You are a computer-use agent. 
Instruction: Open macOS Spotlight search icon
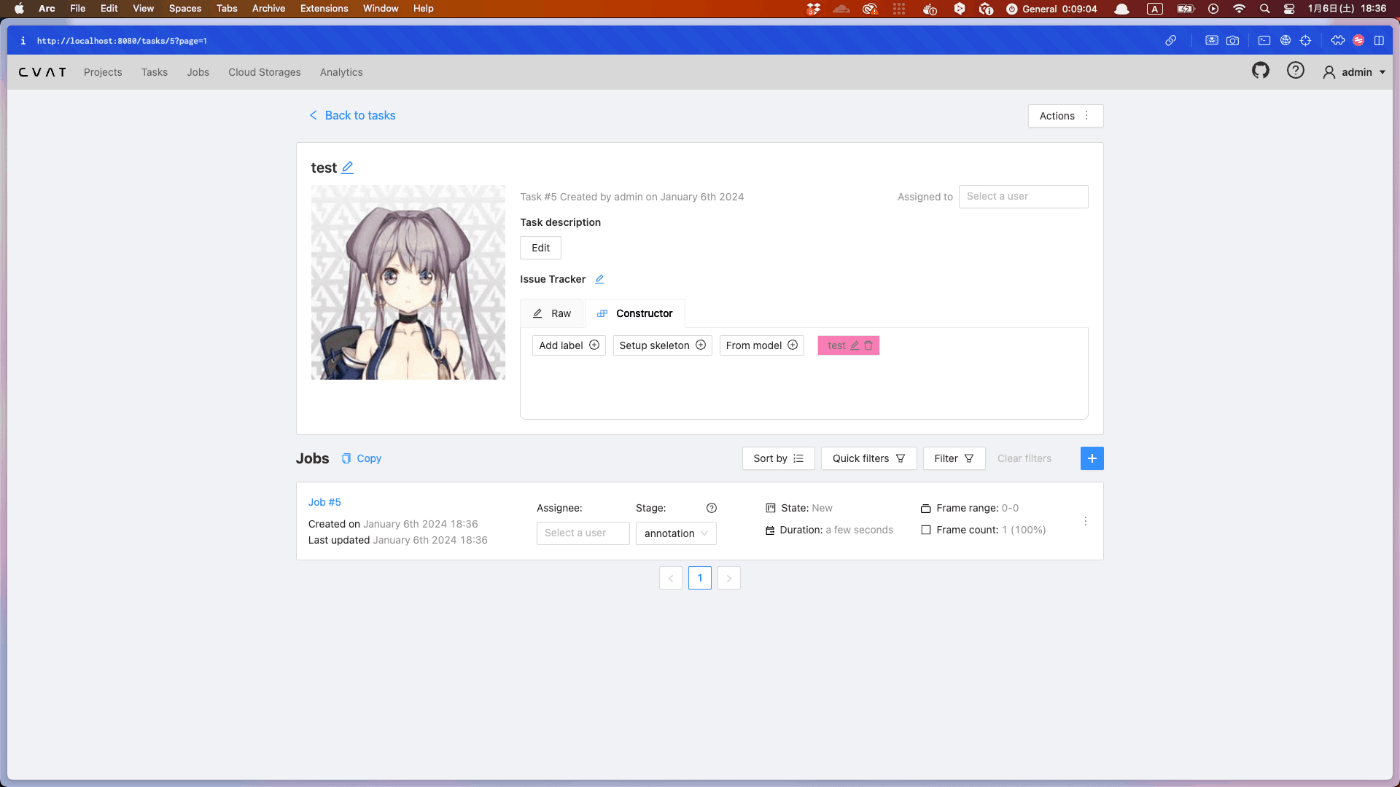click(1265, 8)
